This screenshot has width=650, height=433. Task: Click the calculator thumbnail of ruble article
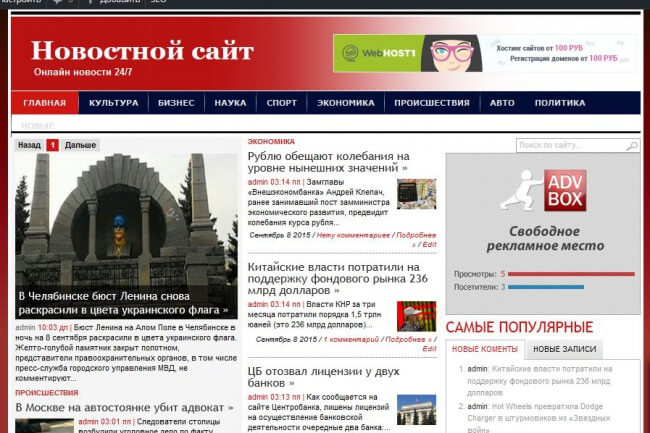click(x=416, y=194)
